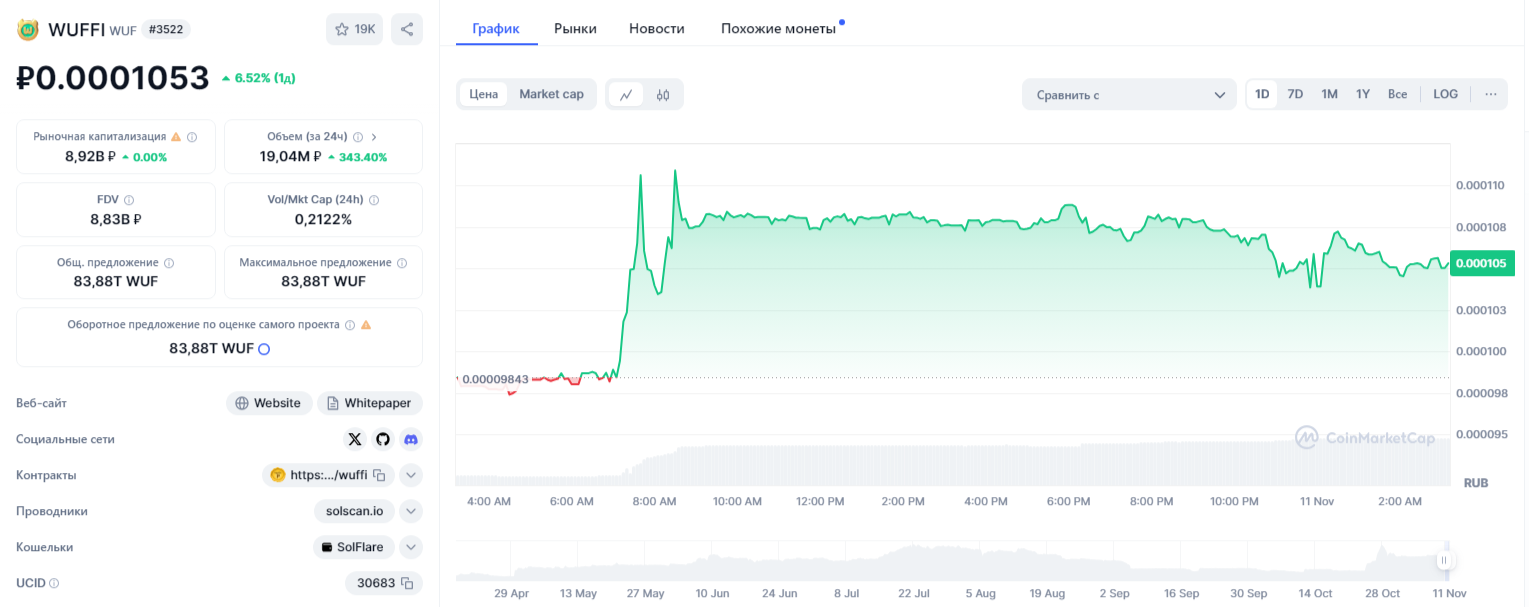Open the Сравнить с dropdown
1529x607 pixels.
tap(1130, 95)
